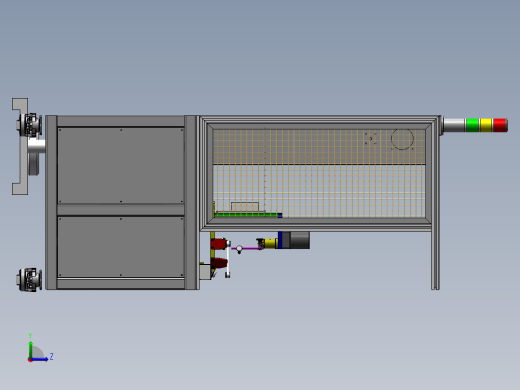Select the lower-left caster wheel
Image resolution: width=520 pixels, height=390 pixels.
[29, 280]
